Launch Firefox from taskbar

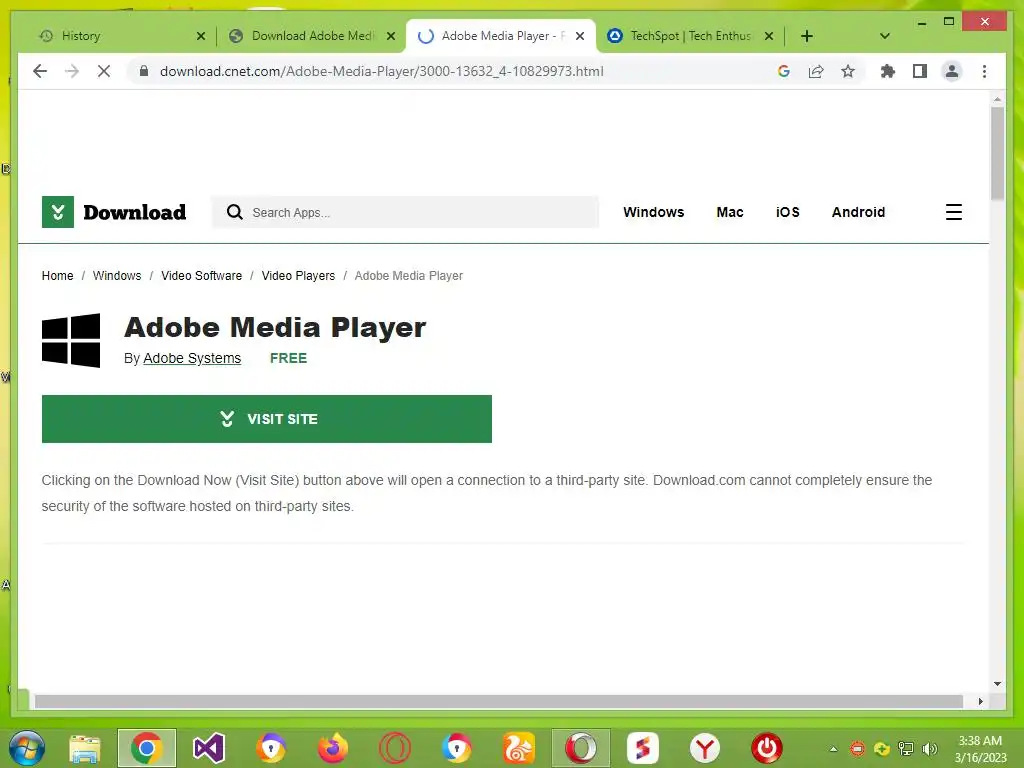coord(333,748)
